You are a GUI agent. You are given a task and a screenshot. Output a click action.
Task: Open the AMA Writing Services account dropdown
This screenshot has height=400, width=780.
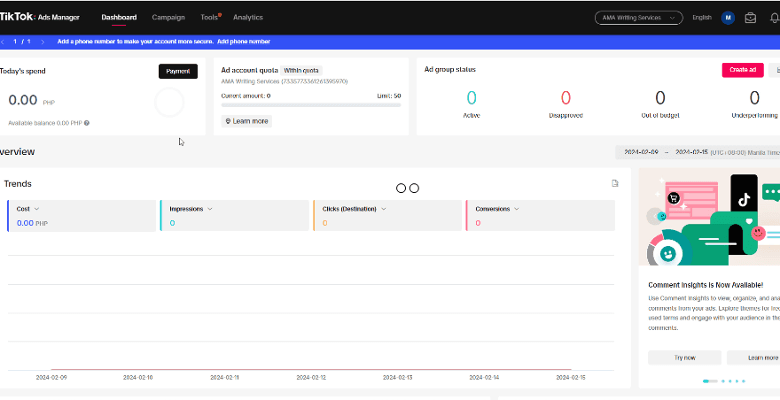tap(639, 18)
